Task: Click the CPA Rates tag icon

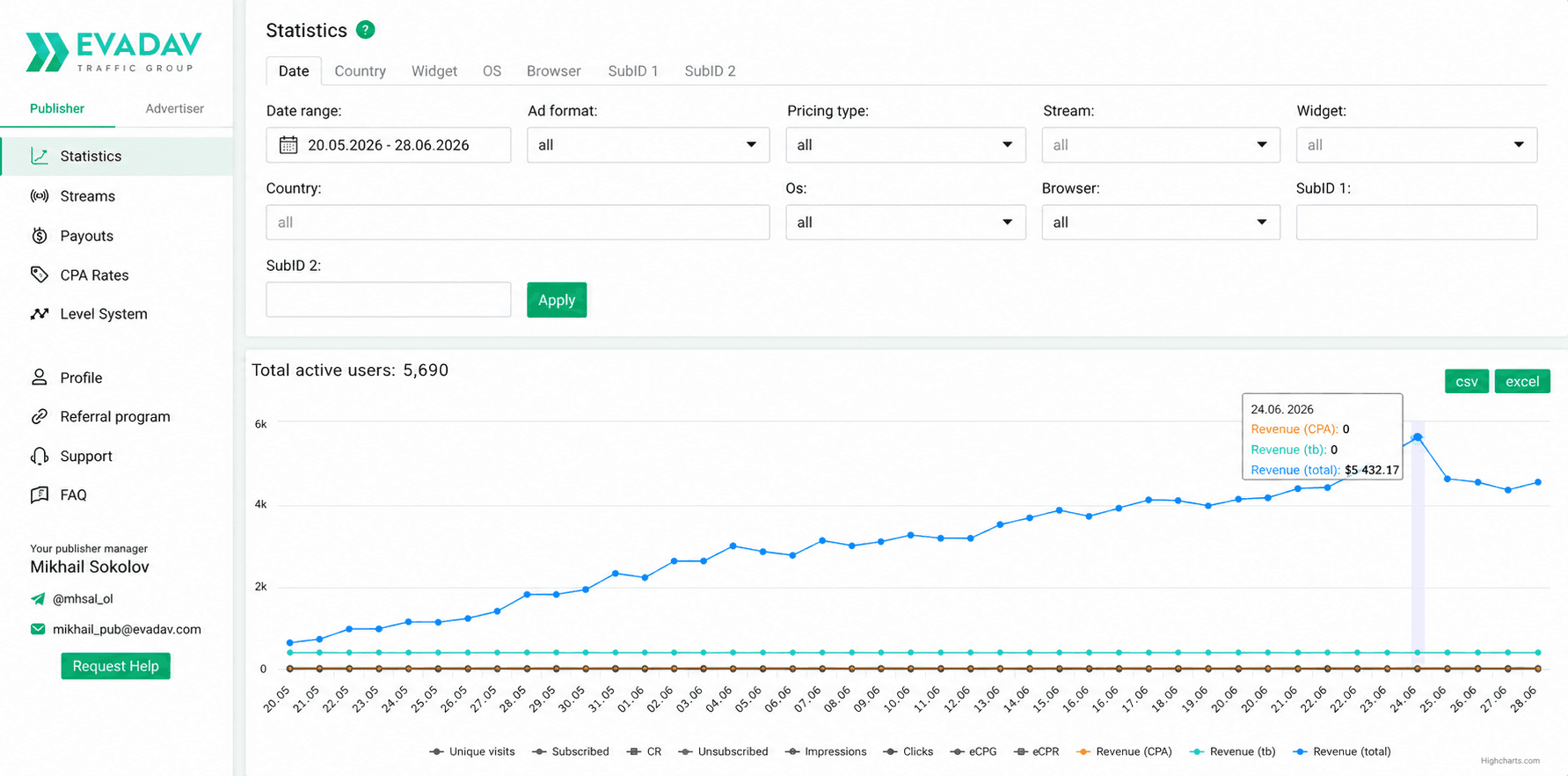Action: pos(40,275)
